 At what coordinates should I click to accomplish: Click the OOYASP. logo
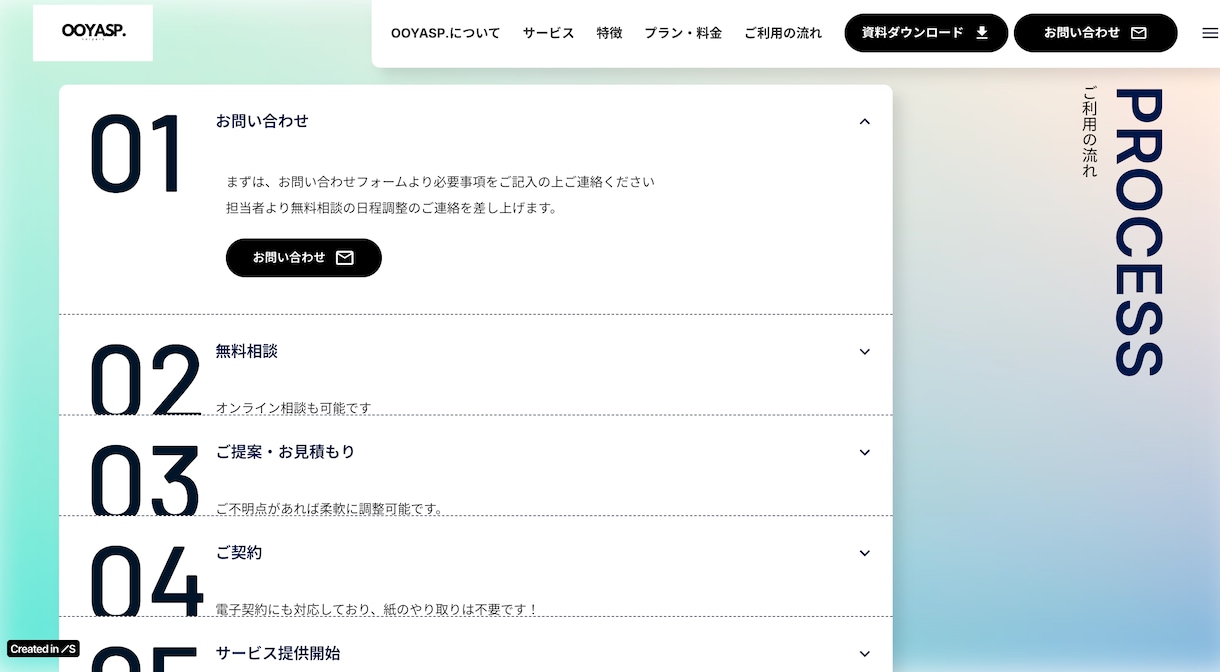coord(93,33)
